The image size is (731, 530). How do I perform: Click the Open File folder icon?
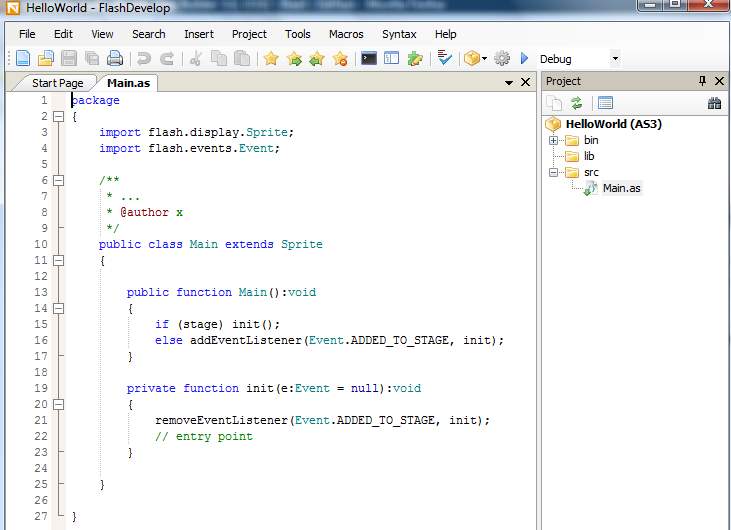click(46, 59)
